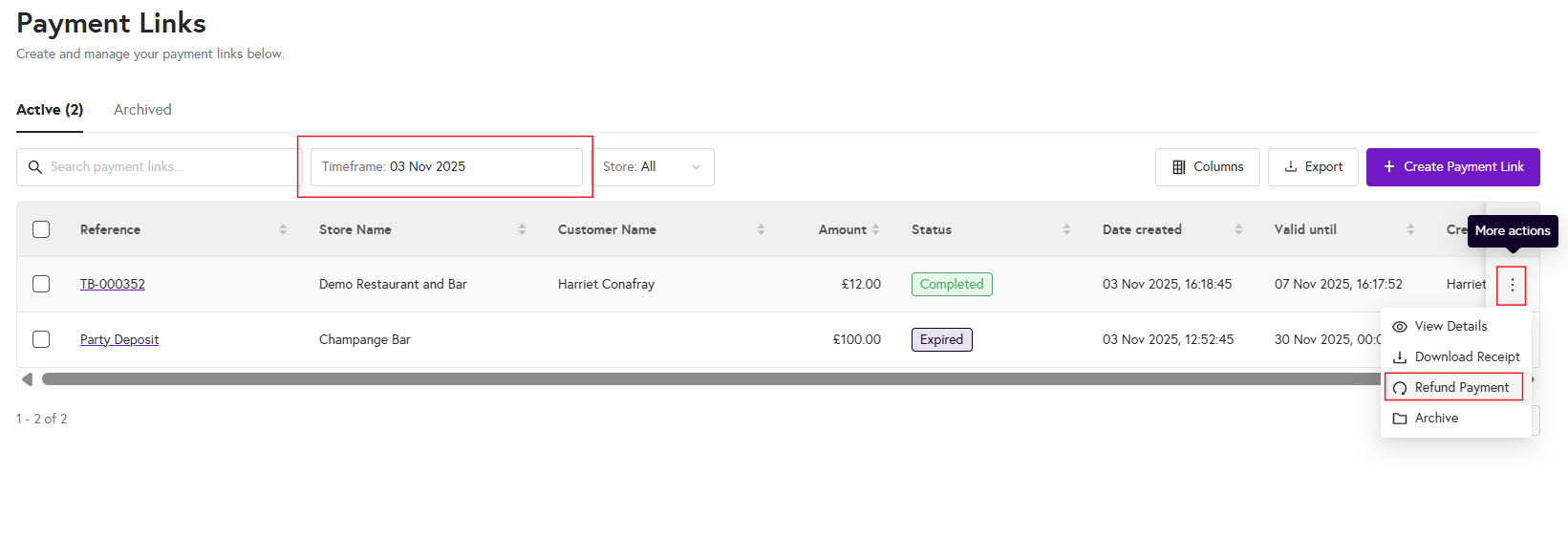The image size is (1568, 539).
Task: Sort table by Amount column arrows
Action: point(875,229)
